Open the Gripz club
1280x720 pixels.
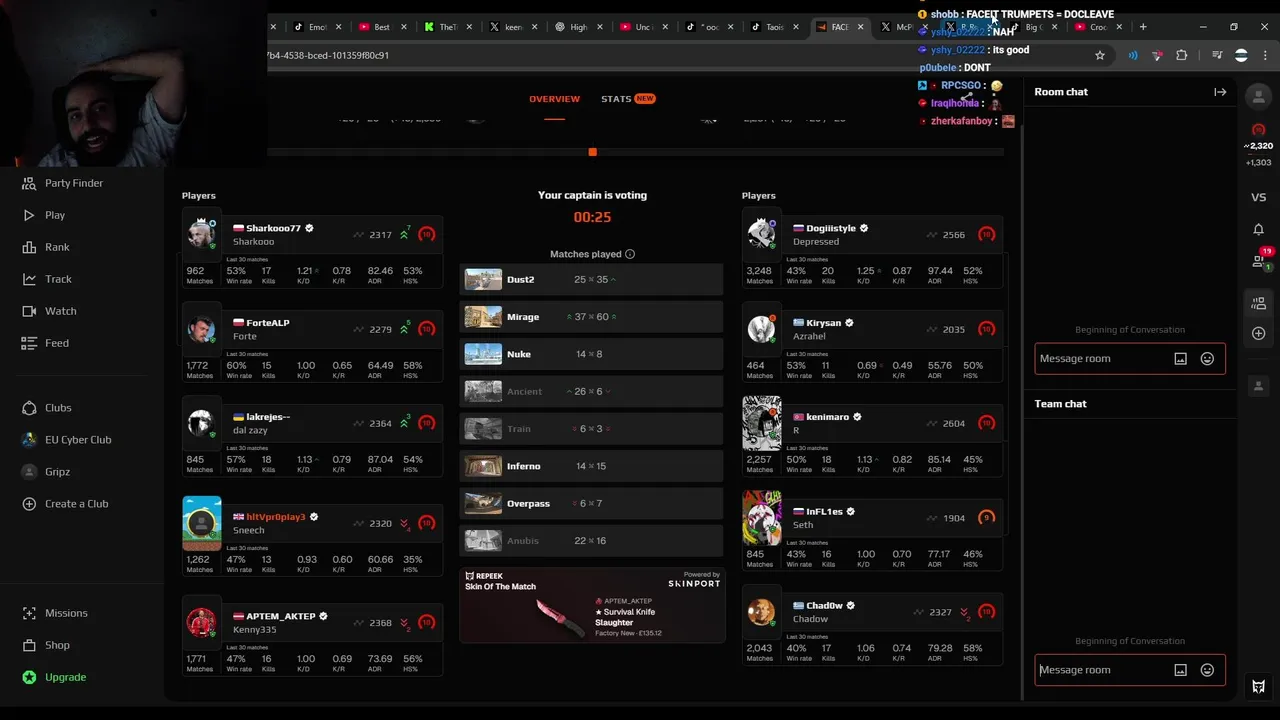(58, 472)
